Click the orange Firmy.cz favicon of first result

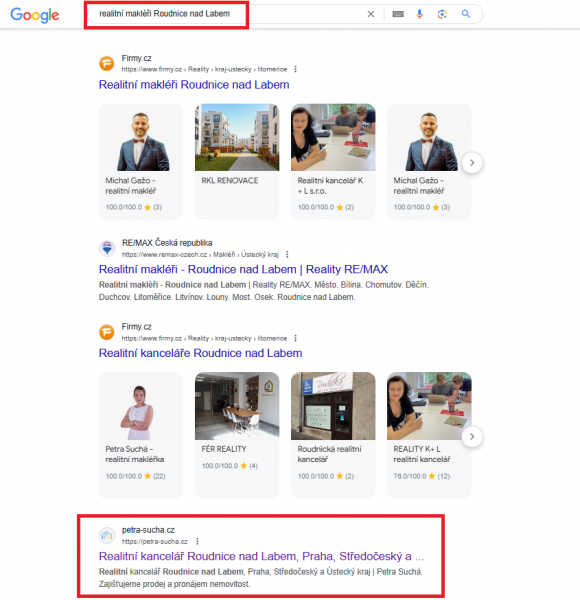pyautogui.click(x=107, y=63)
